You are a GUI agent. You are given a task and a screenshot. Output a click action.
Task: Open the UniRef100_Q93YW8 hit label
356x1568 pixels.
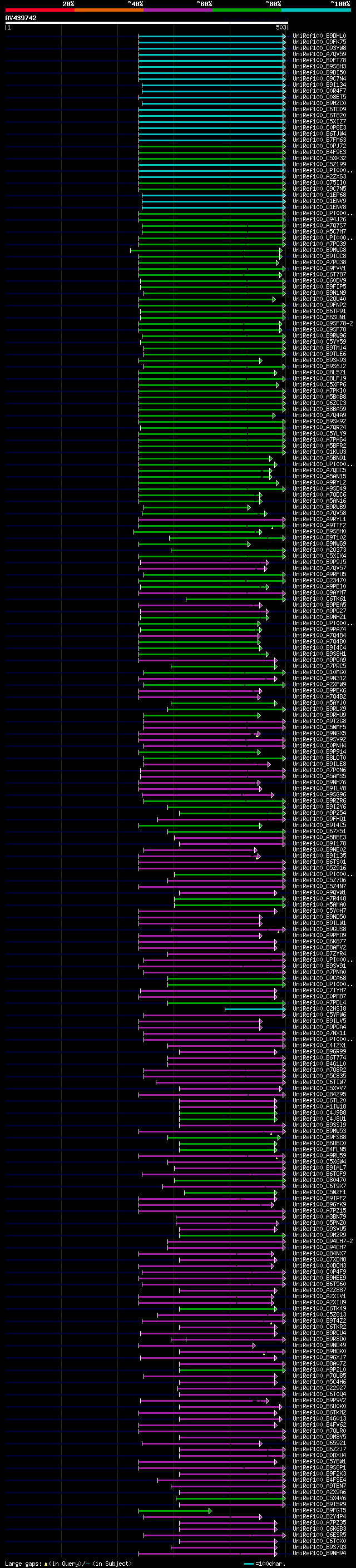[319, 48]
